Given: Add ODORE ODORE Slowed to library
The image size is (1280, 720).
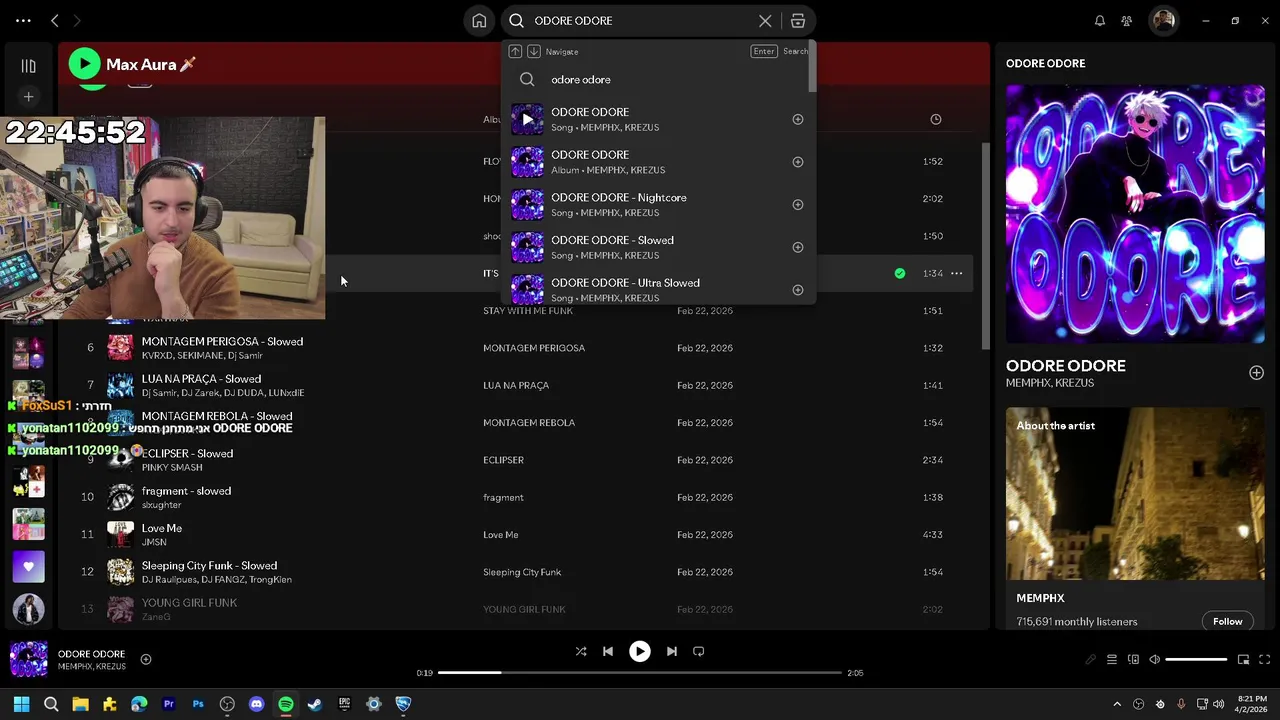Looking at the screenshot, I should pos(798,247).
